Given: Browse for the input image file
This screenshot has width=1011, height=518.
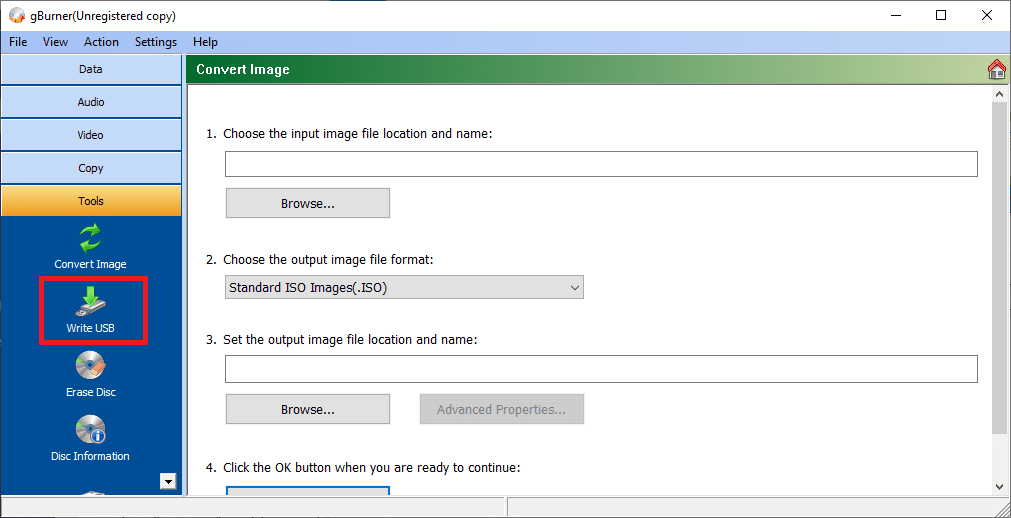Looking at the screenshot, I should [x=308, y=203].
